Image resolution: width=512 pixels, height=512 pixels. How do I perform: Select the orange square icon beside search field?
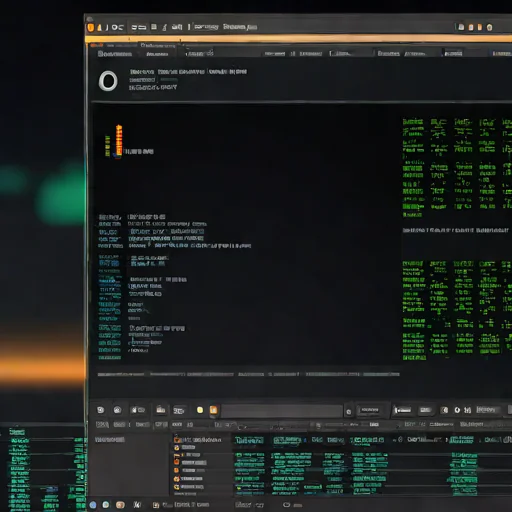[x=213, y=410]
